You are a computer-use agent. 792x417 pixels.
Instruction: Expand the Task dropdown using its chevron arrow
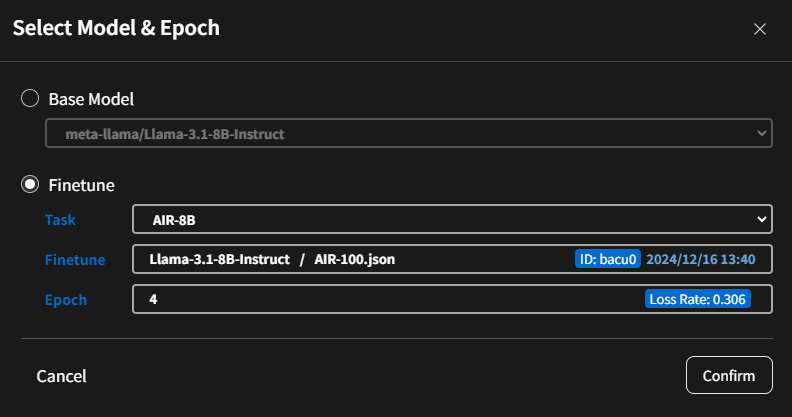762,218
